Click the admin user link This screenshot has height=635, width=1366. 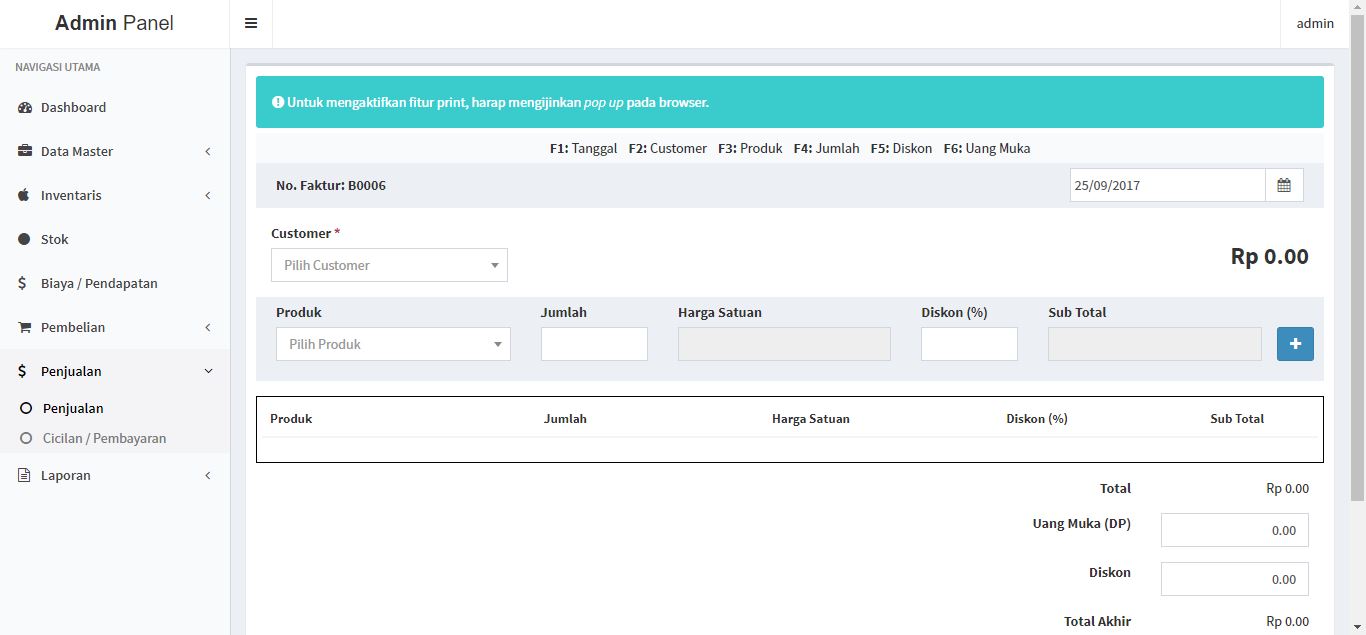coord(1314,23)
